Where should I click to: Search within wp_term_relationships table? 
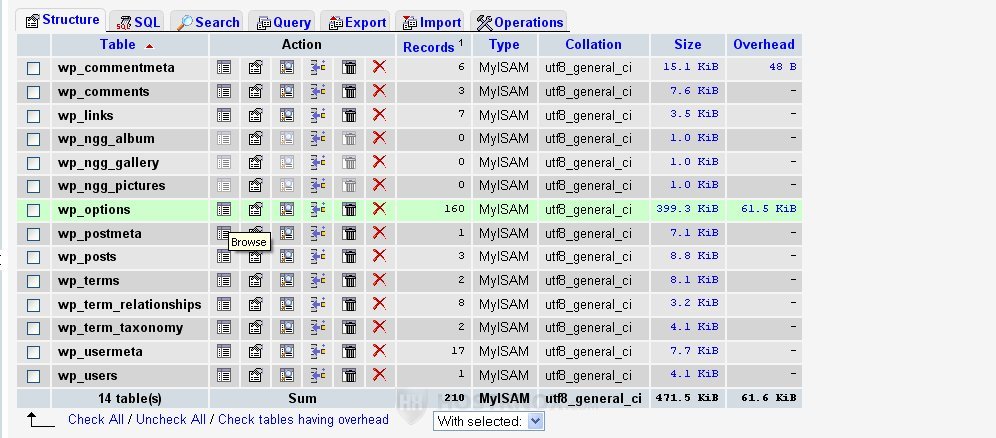(x=287, y=305)
